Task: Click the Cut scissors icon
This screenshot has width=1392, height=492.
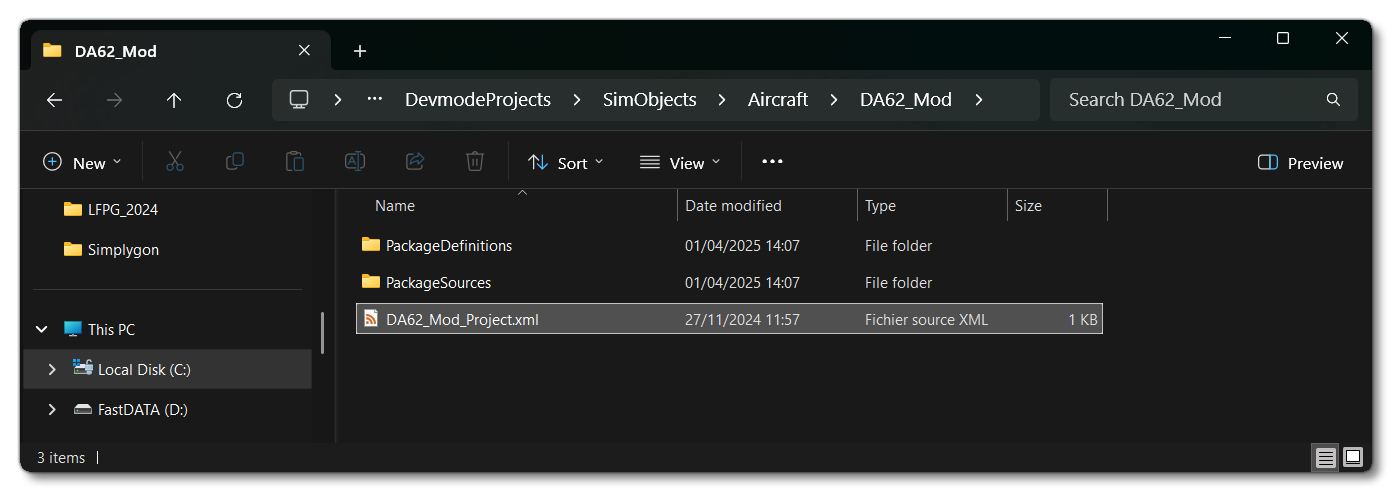Action: point(175,162)
